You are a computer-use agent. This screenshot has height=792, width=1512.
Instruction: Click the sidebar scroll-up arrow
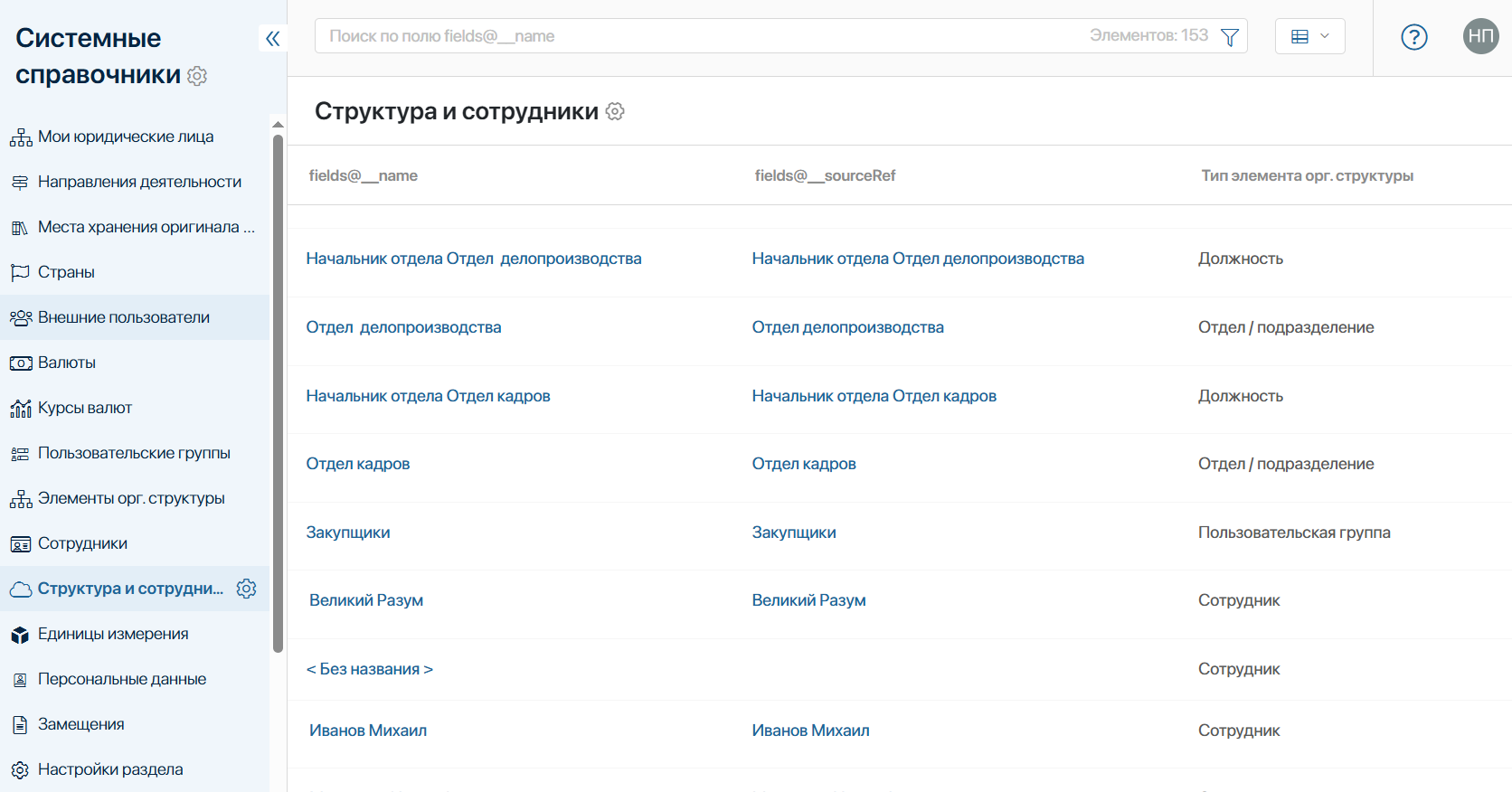point(278,125)
